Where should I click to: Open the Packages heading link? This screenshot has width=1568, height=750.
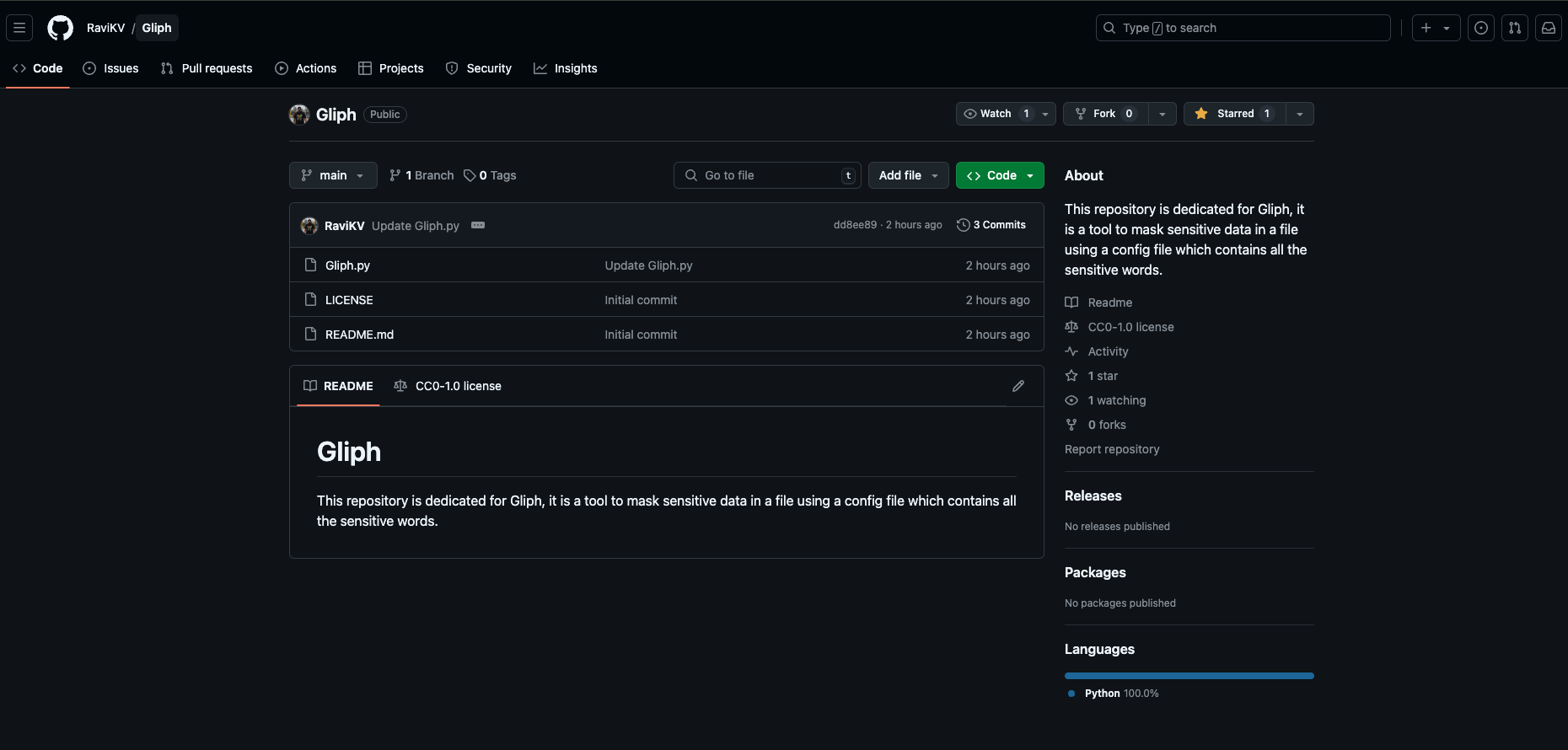[1095, 572]
